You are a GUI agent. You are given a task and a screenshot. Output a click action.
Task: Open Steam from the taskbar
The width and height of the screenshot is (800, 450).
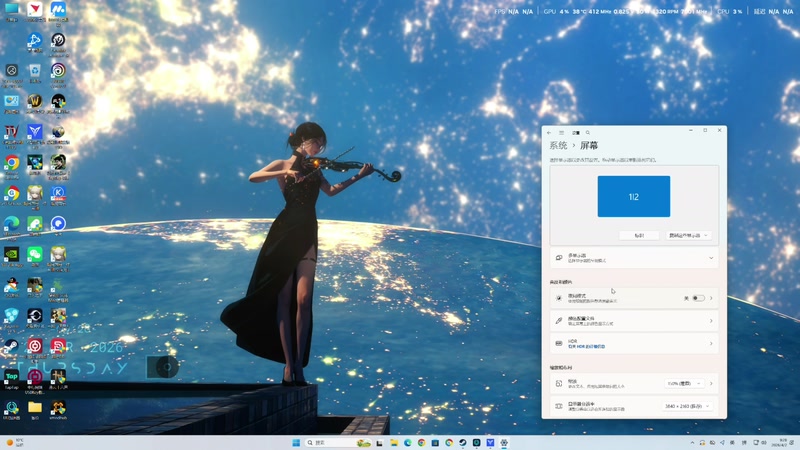[463, 443]
